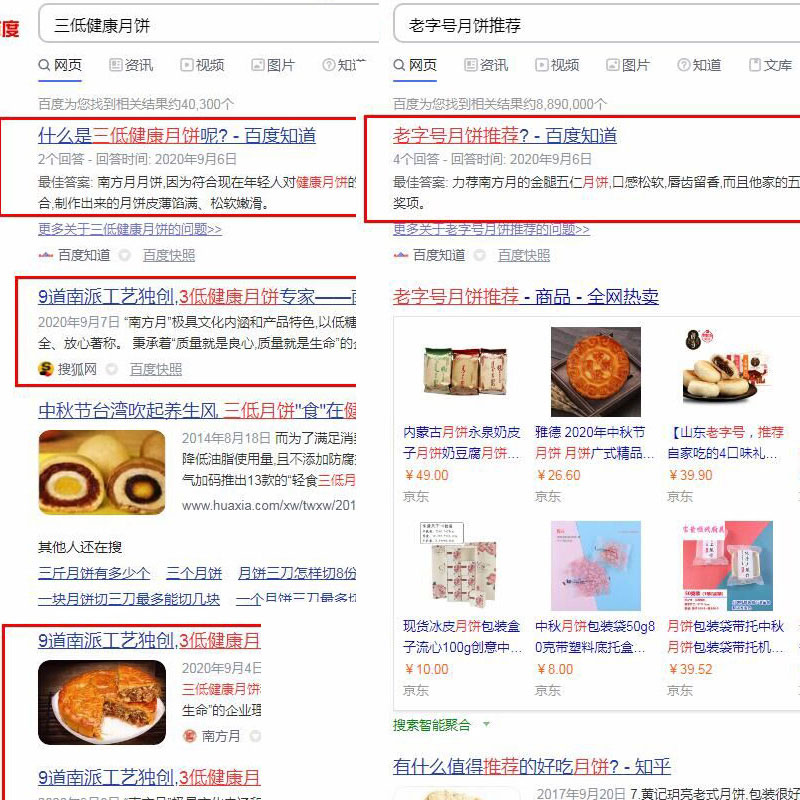Click the 南方月 source icon

tap(190, 736)
